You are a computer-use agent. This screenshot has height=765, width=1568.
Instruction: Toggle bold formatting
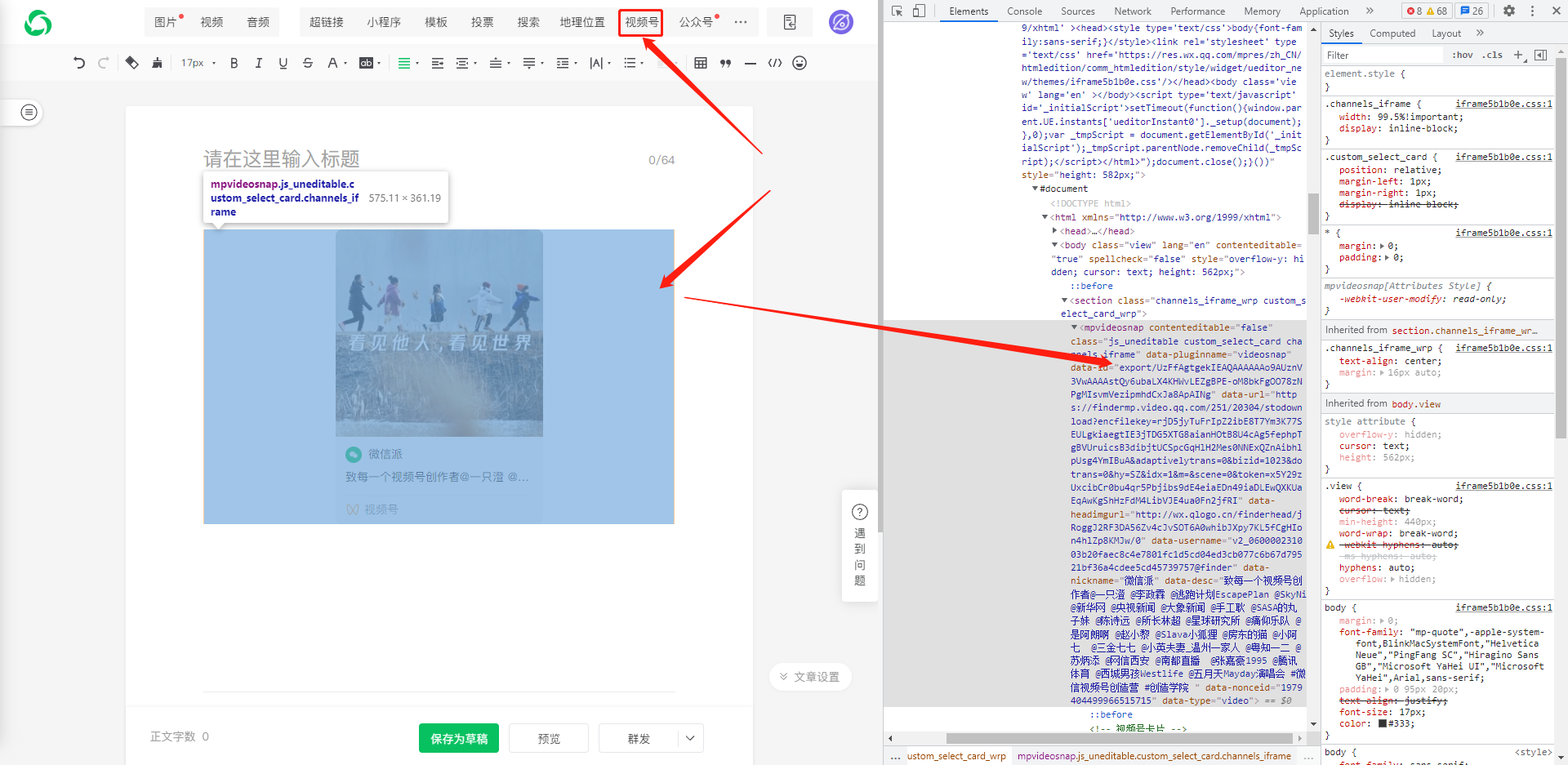tap(234, 63)
